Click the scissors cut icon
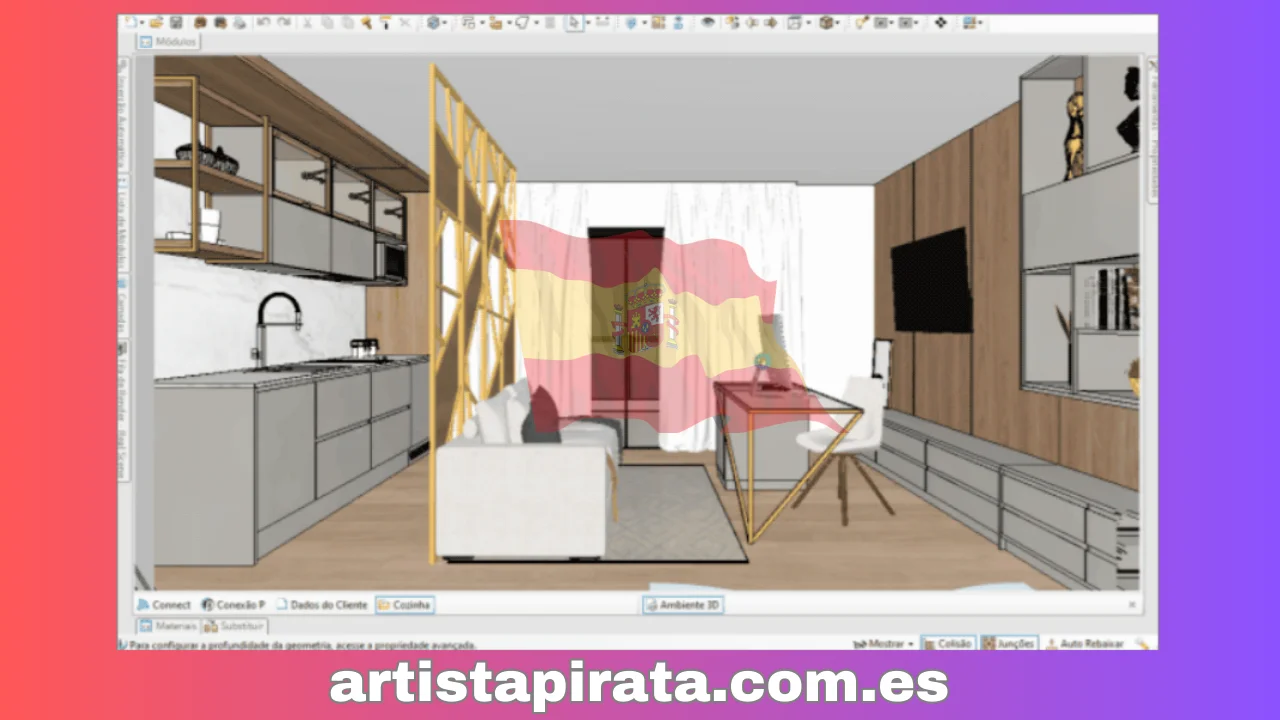This screenshot has height=720, width=1280. pyautogui.click(x=307, y=22)
